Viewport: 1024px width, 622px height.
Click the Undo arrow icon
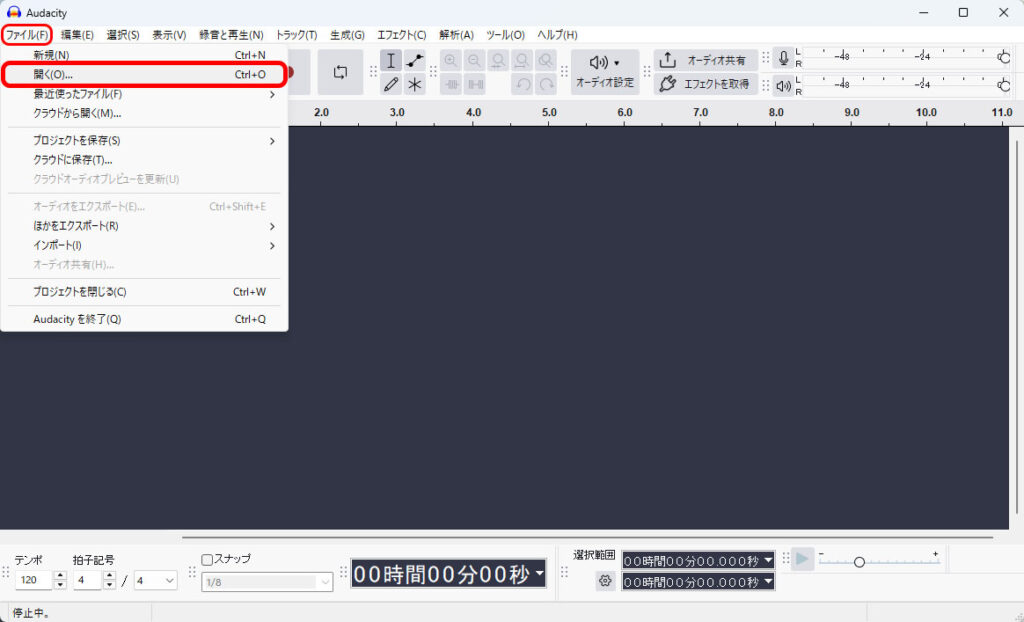click(x=522, y=84)
